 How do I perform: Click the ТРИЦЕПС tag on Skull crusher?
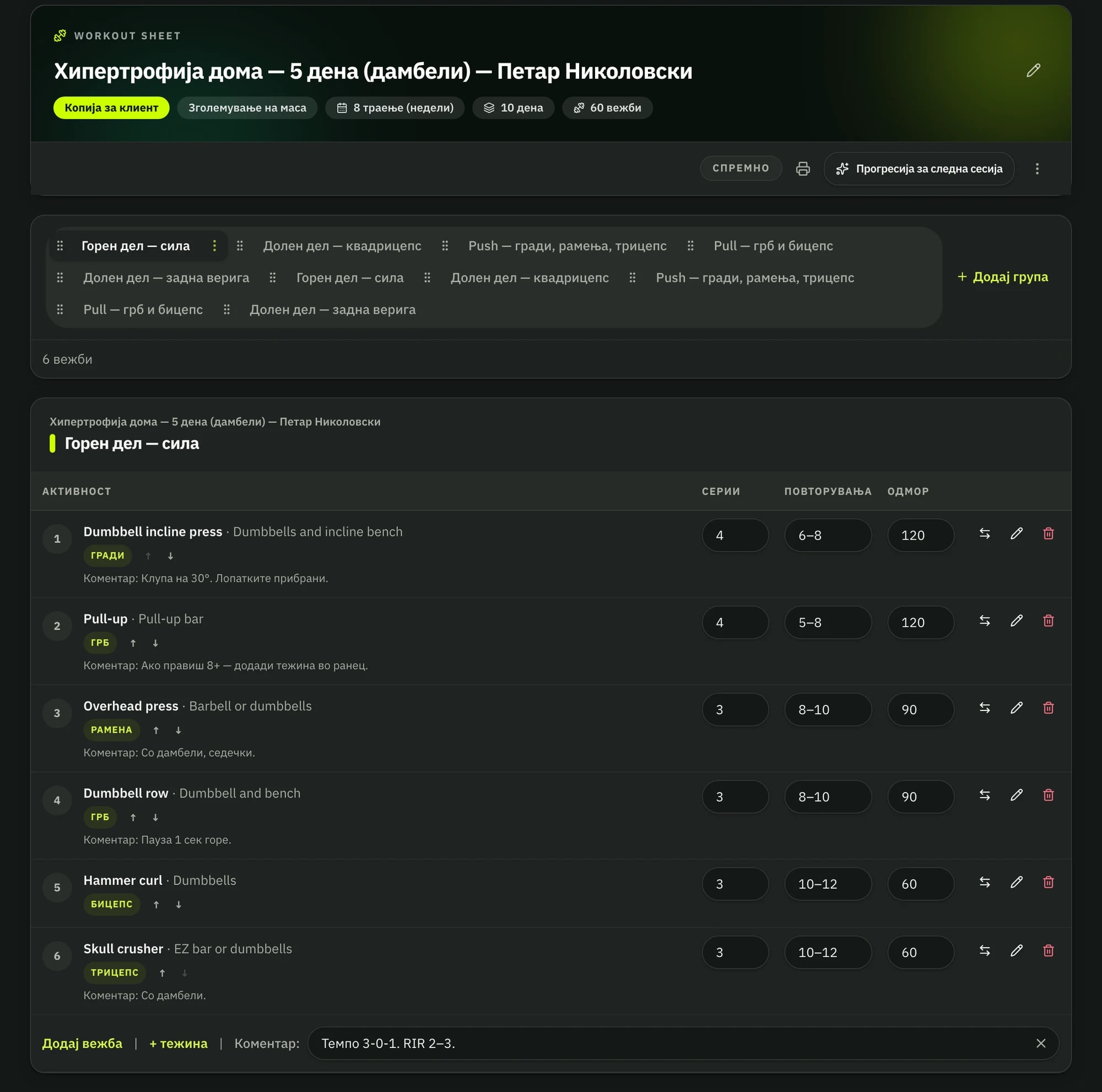click(x=115, y=973)
